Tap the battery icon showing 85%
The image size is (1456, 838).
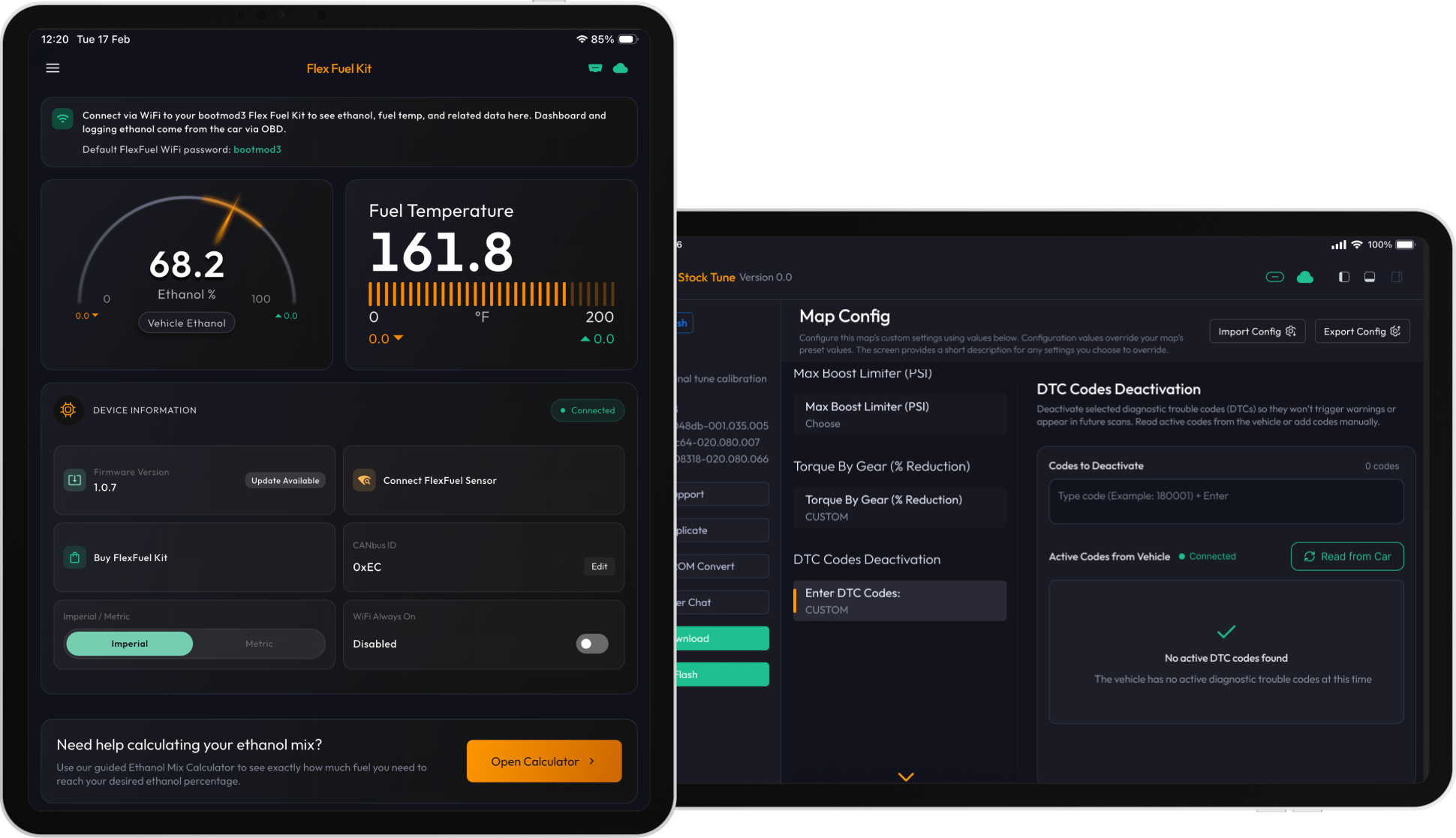pyautogui.click(x=627, y=39)
